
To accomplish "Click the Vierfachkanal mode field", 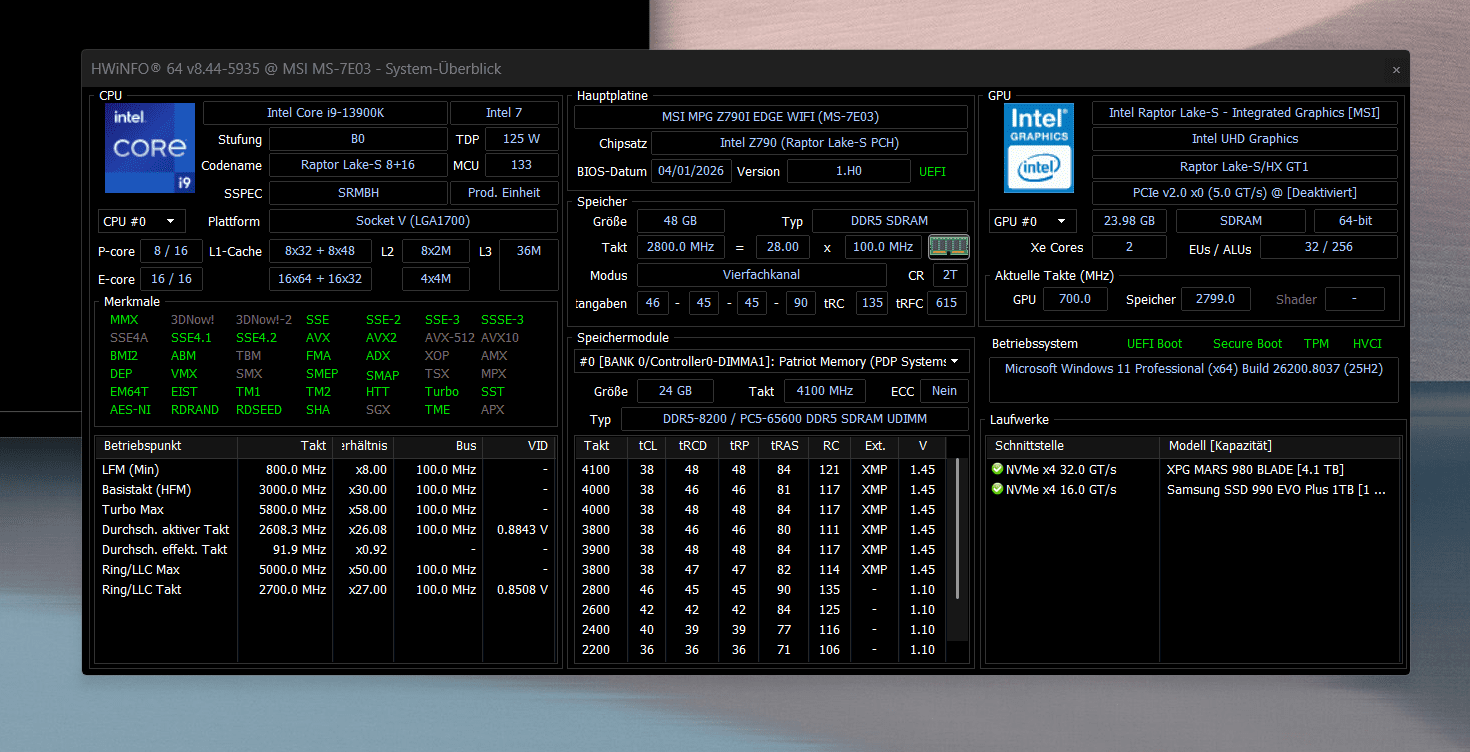I will point(762,275).
